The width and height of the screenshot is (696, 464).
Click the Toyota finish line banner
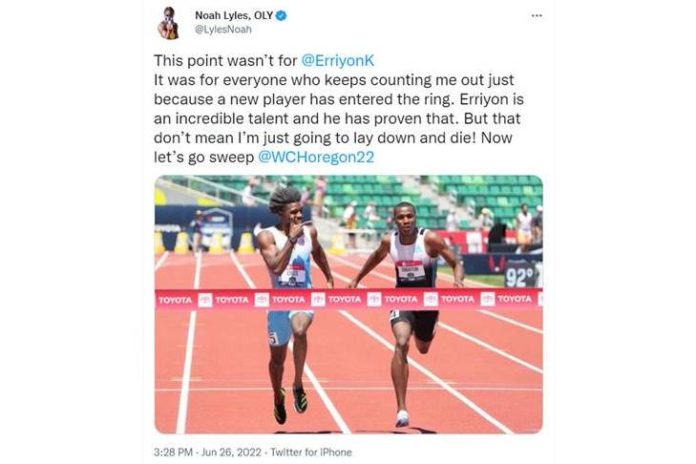click(348, 299)
